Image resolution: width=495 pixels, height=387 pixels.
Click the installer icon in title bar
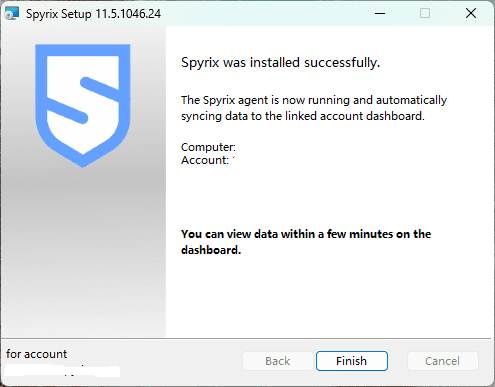coord(12,14)
